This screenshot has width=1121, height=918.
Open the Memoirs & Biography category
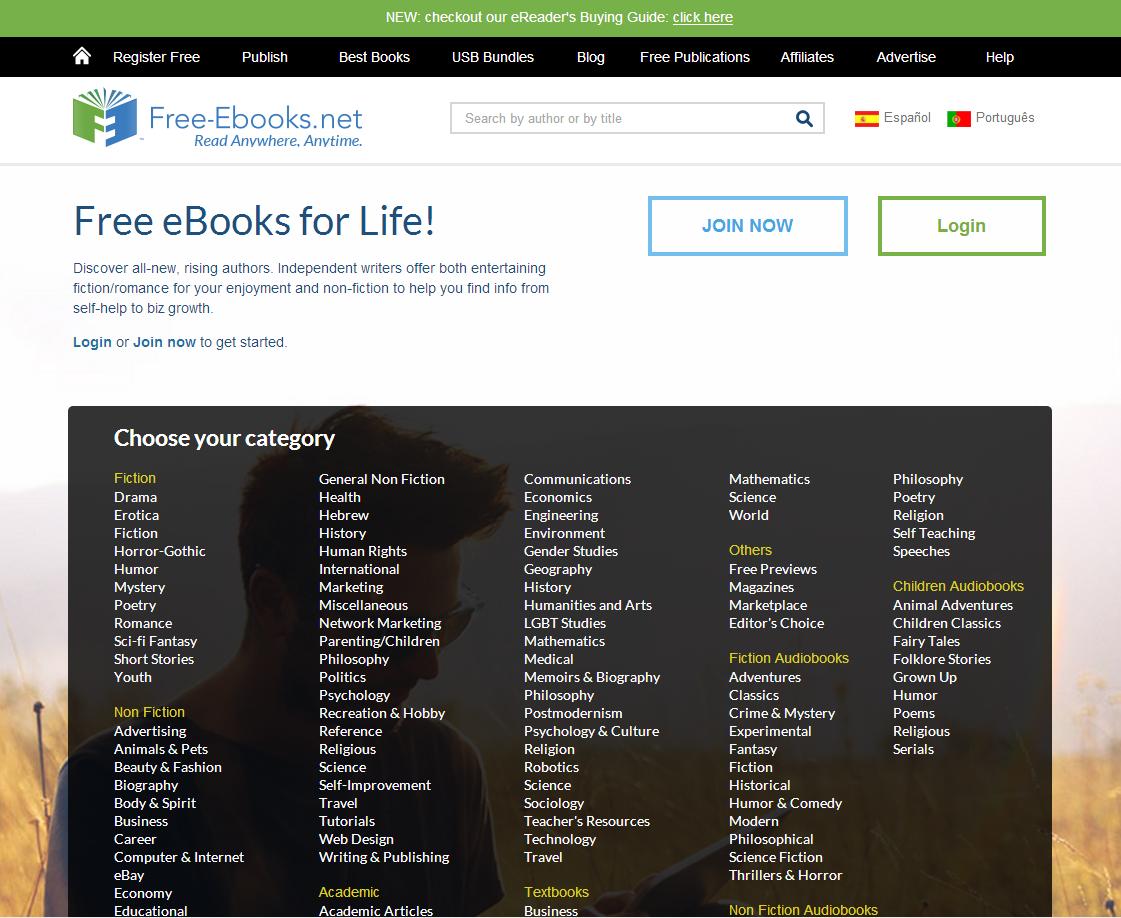coord(592,677)
